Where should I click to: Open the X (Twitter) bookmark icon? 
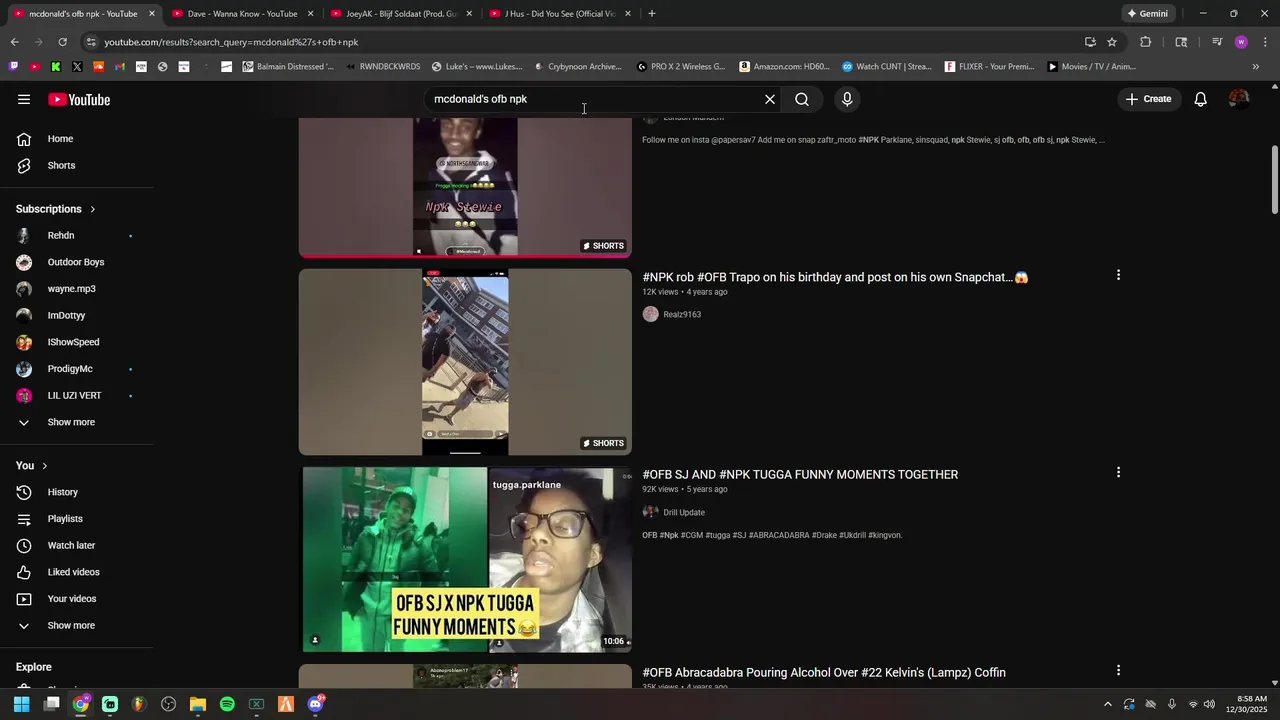[77, 67]
